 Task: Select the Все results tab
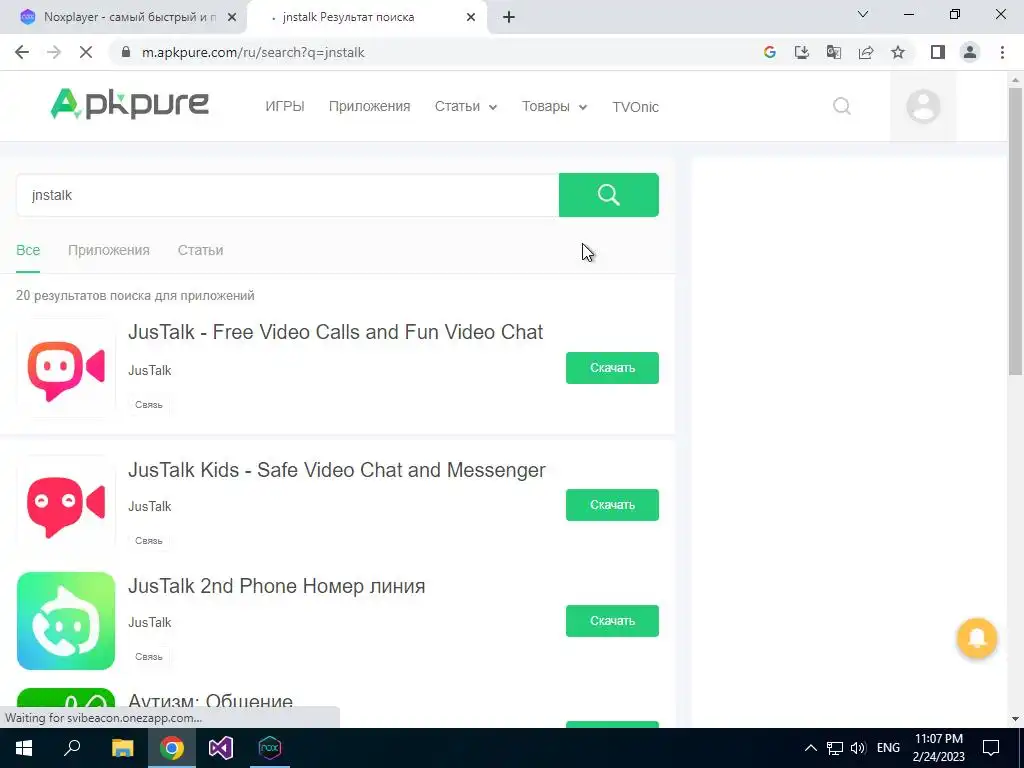[28, 250]
